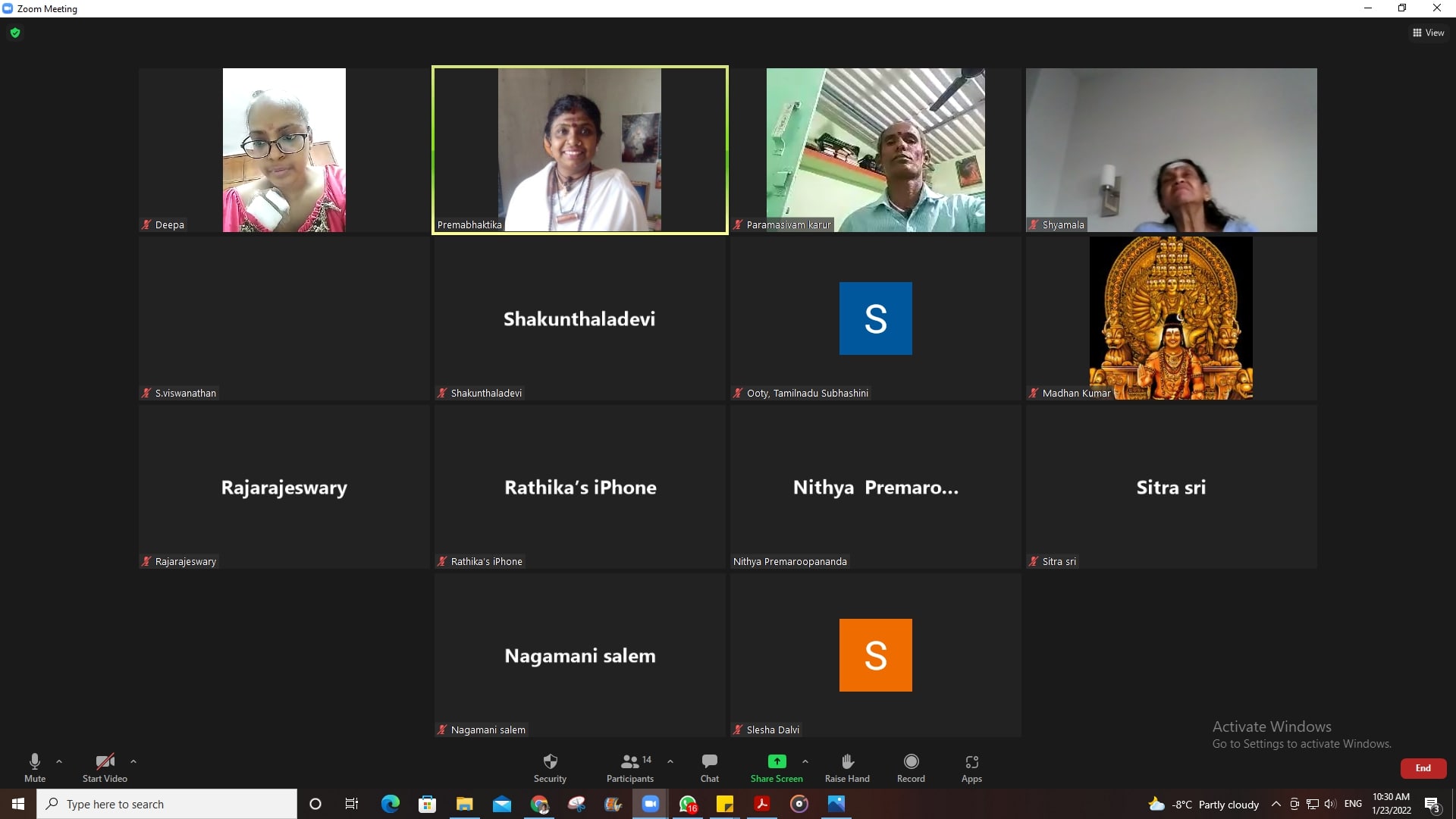
Task: Click the Windows taskbar search box
Action: click(x=167, y=804)
